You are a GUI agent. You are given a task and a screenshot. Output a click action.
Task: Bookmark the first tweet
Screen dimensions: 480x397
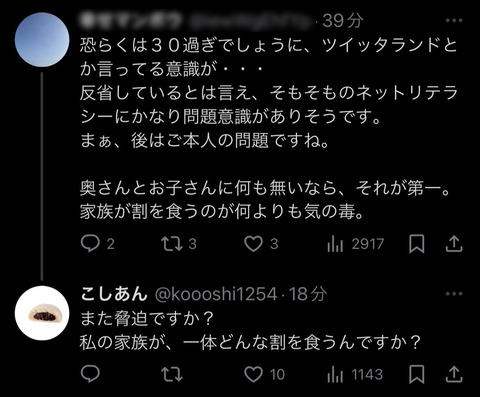[x=417, y=244]
